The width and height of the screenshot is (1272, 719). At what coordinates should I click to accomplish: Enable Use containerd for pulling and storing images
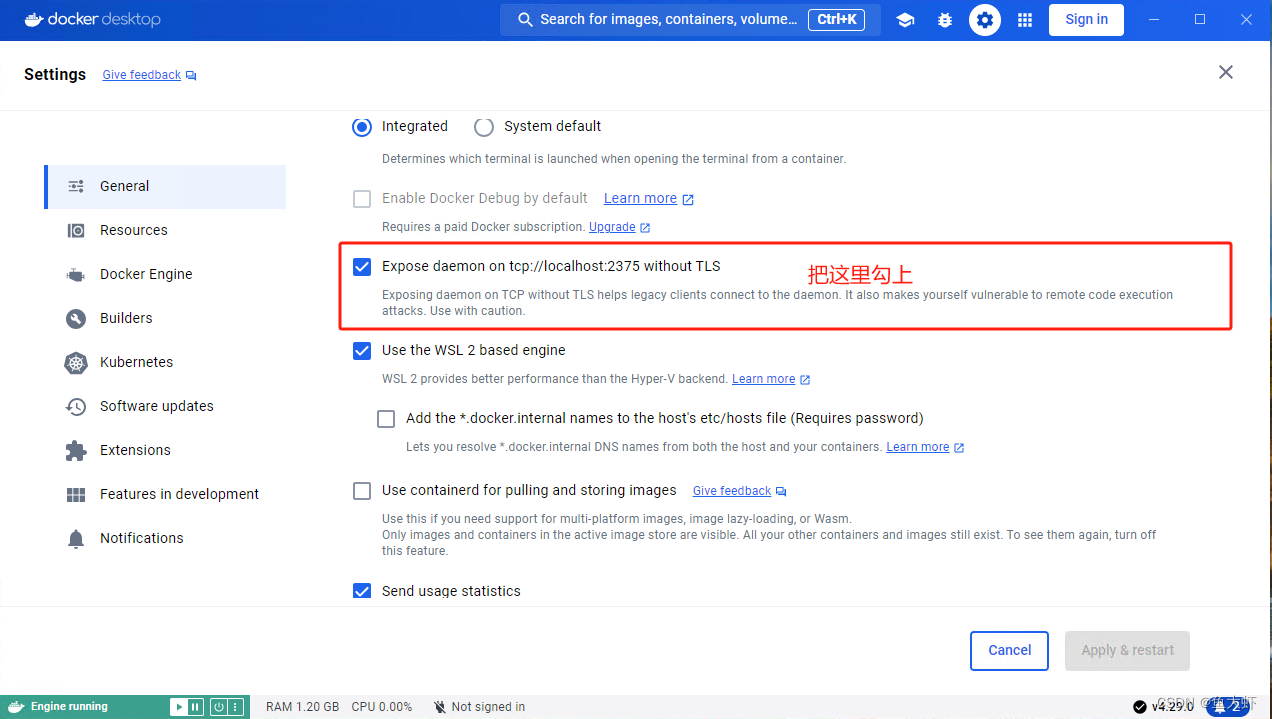pos(362,491)
